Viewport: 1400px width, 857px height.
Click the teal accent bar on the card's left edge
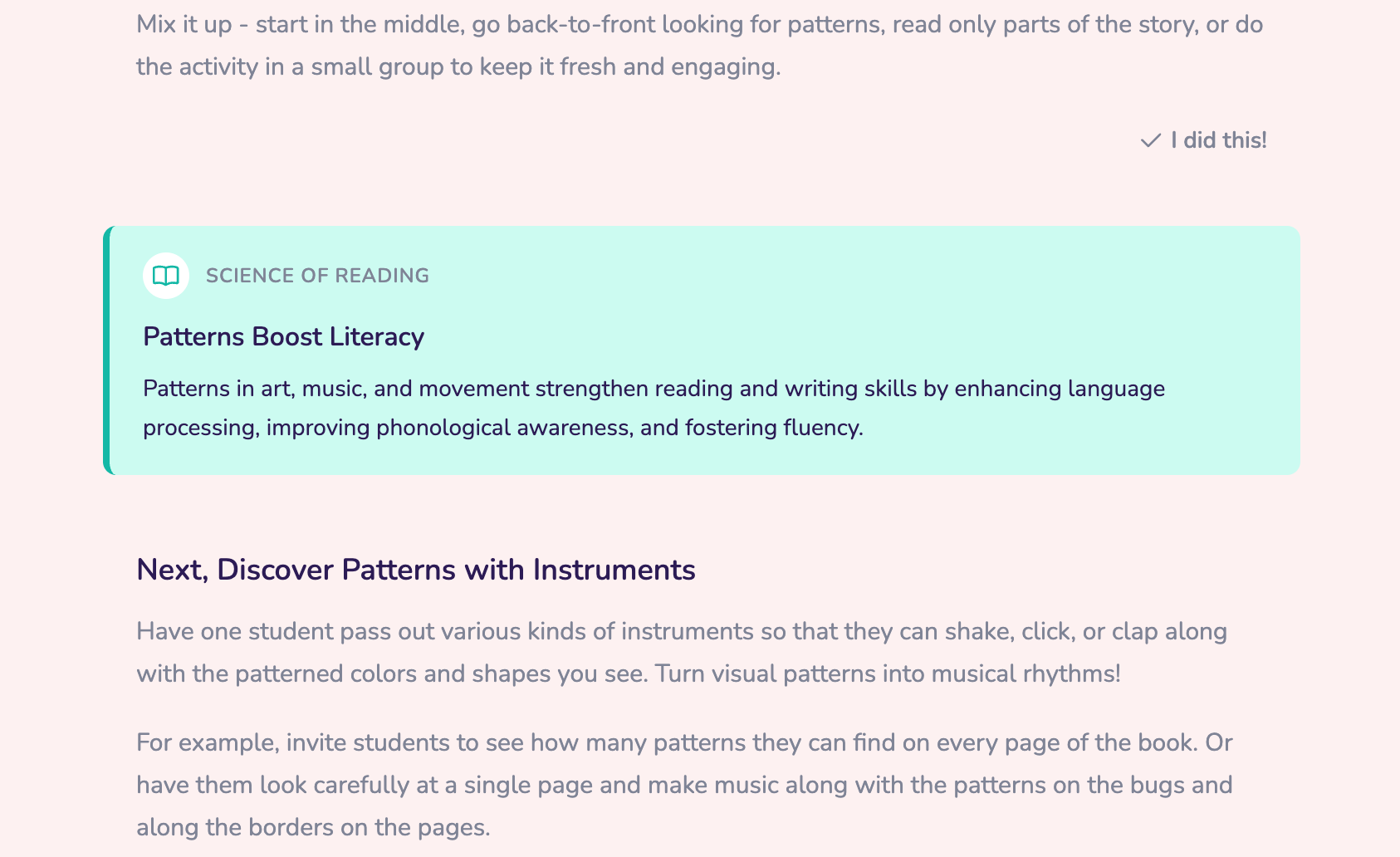(x=107, y=350)
